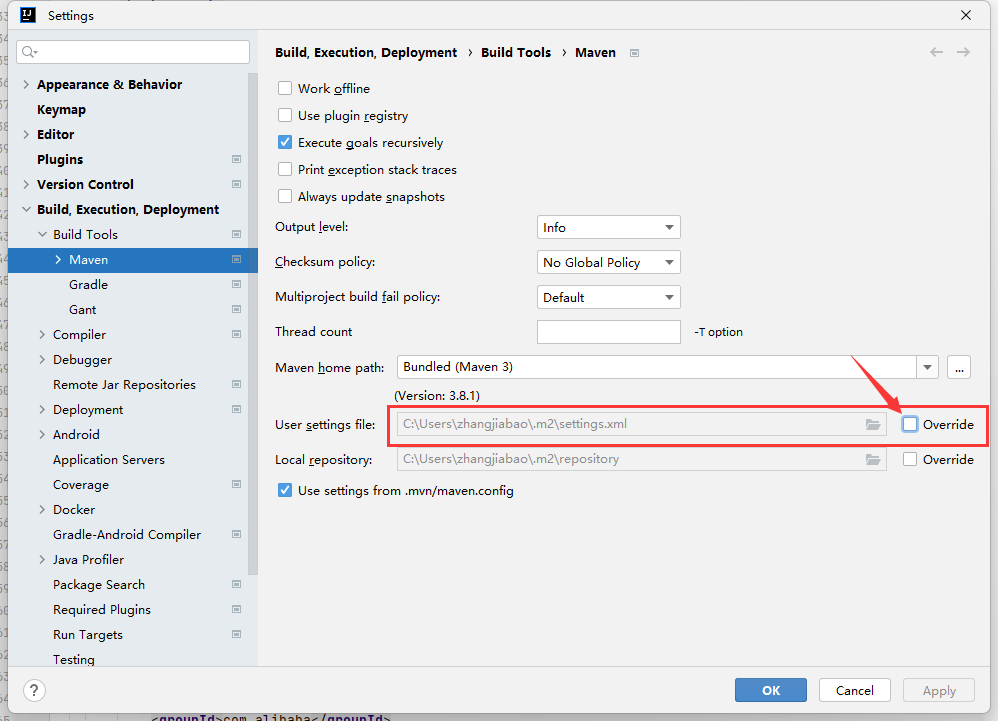Click the Apply button
The image size is (998, 721).
(x=939, y=690)
